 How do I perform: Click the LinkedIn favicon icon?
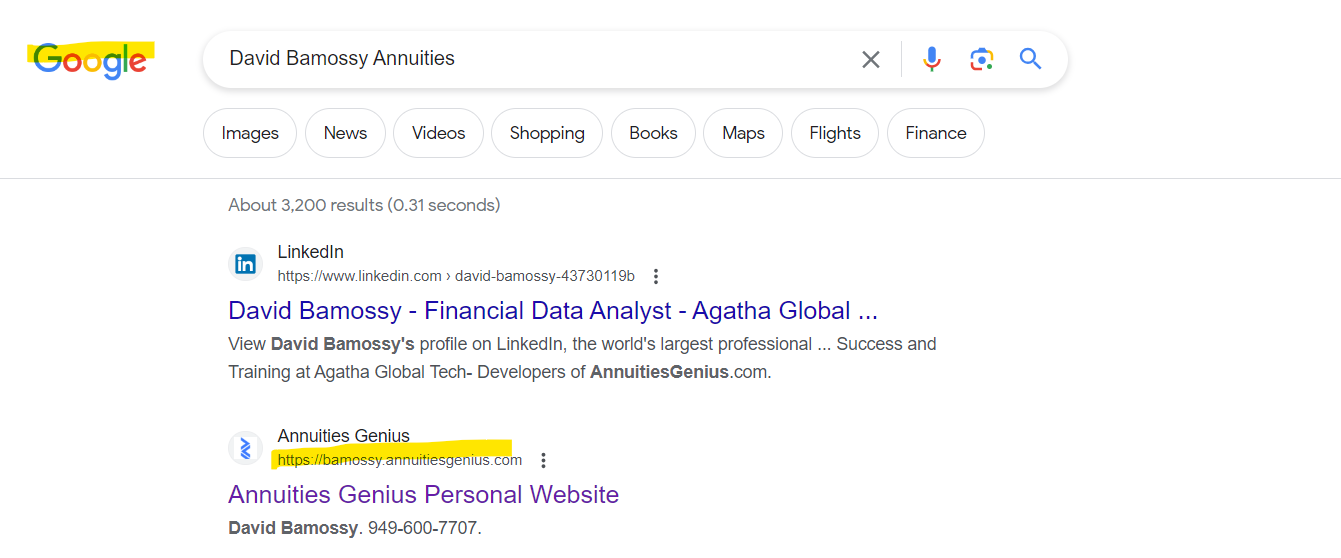point(245,264)
